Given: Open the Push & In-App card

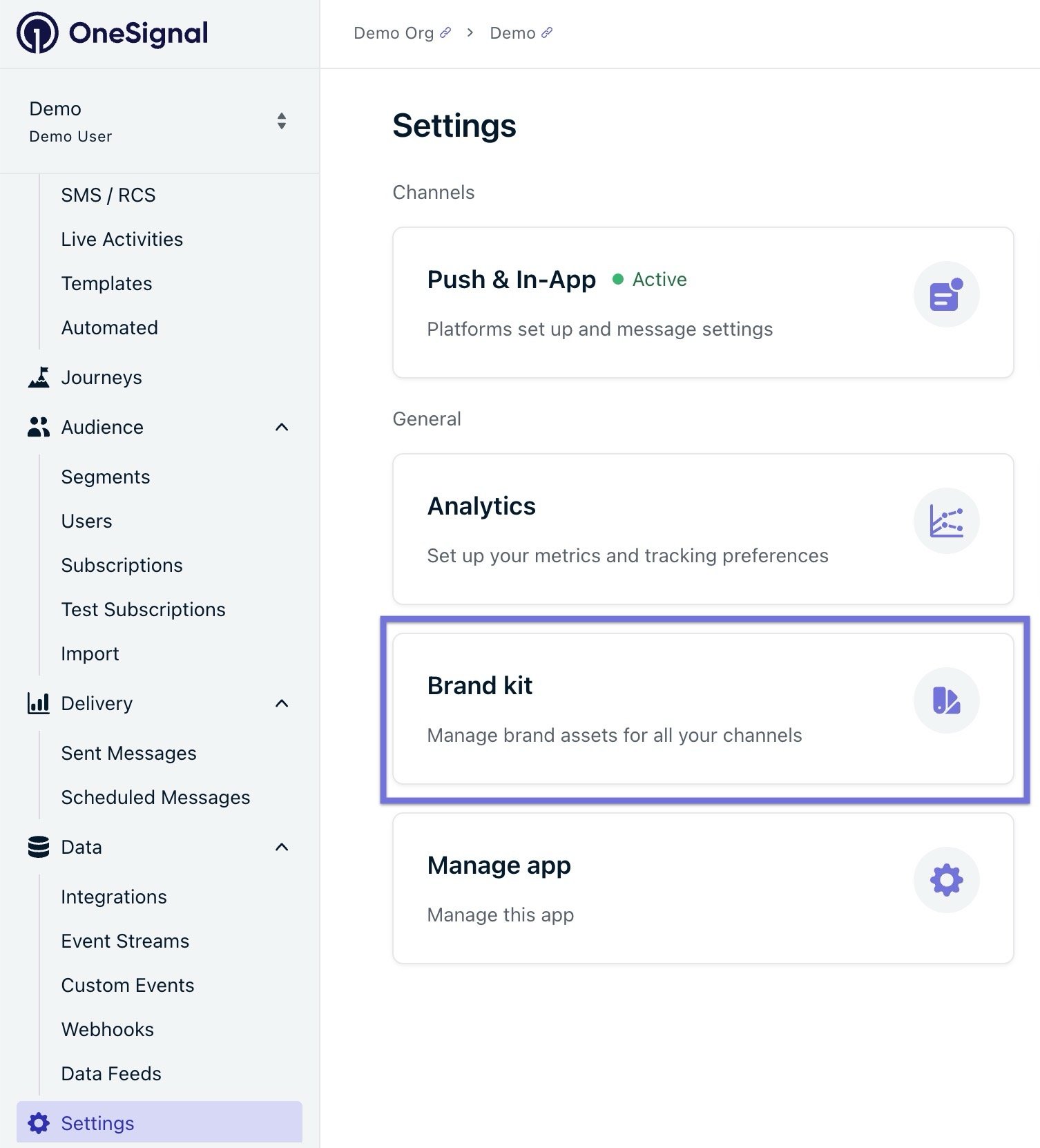Looking at the screenshot, I should click(703, 303).
